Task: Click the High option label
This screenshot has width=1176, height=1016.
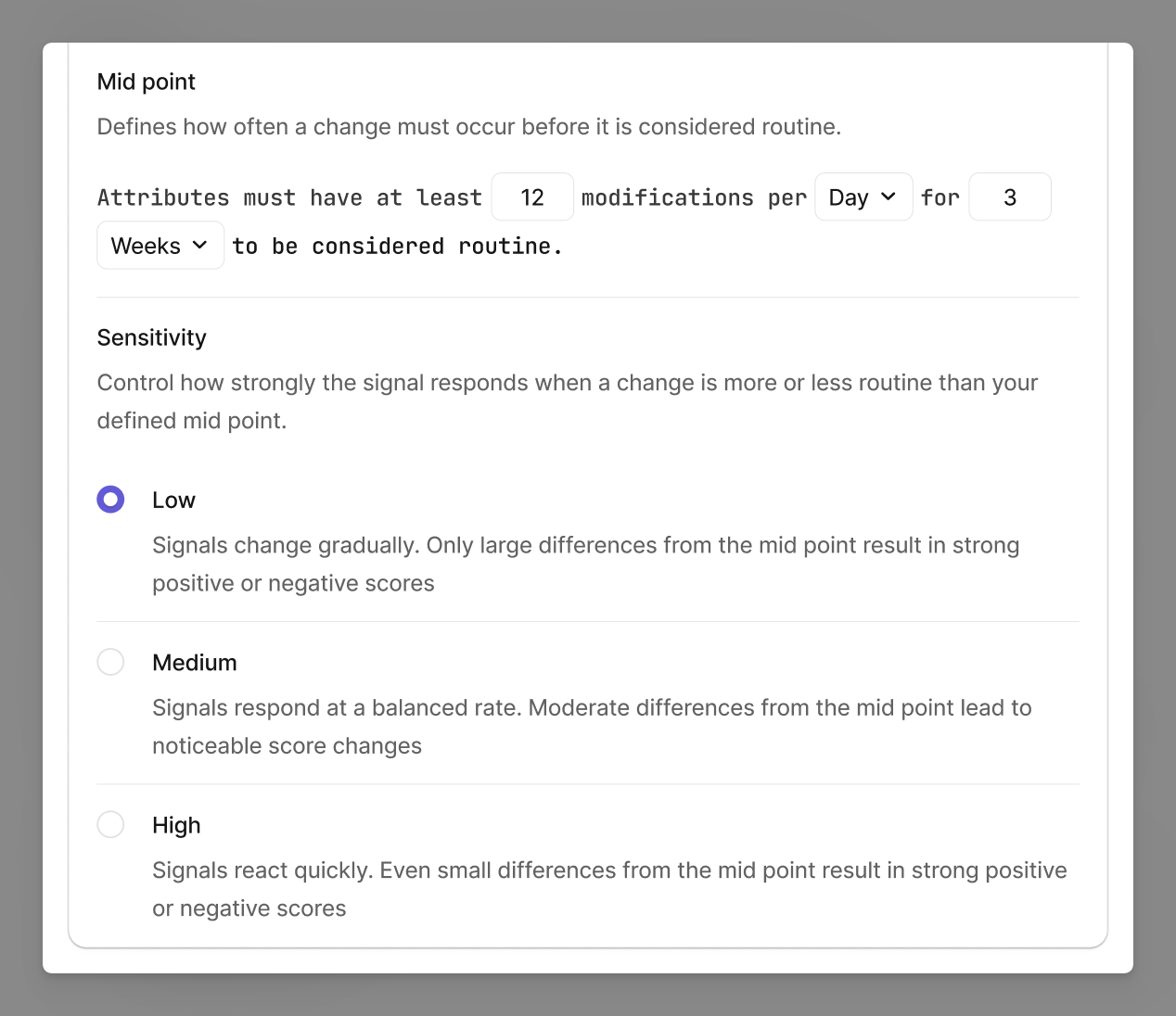Action: click(x=176, y=825)
